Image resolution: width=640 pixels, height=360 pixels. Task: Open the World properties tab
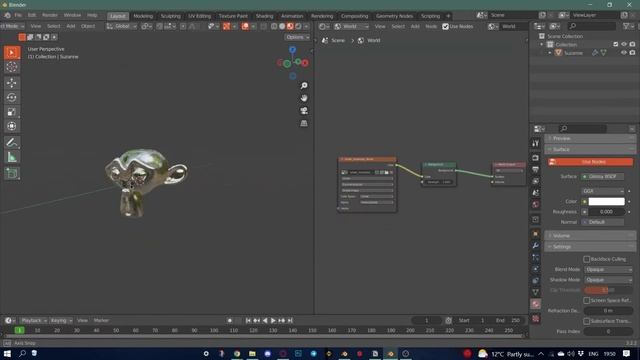click(x=536, y=204)
